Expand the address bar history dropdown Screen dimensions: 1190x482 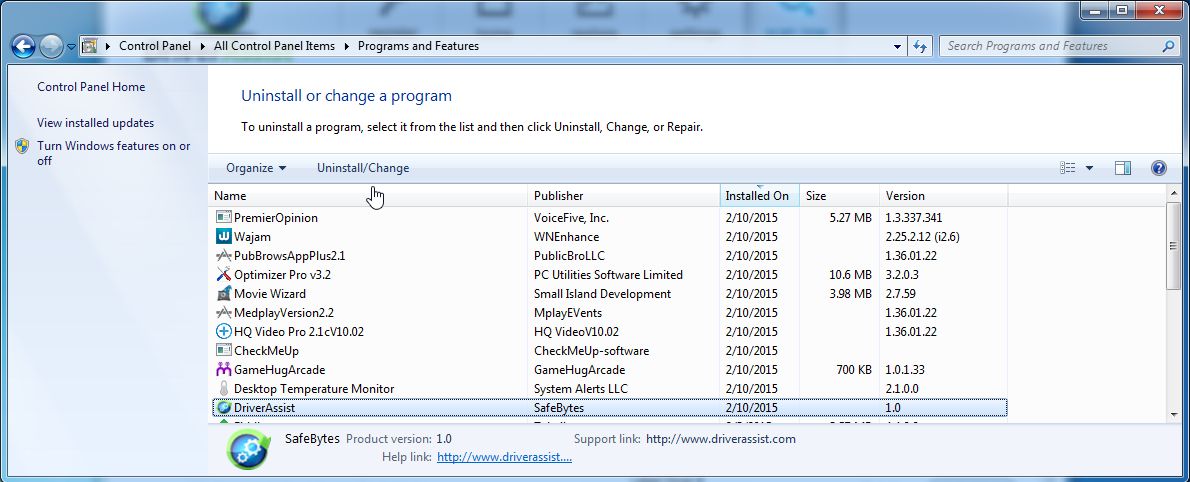point(898,46)
